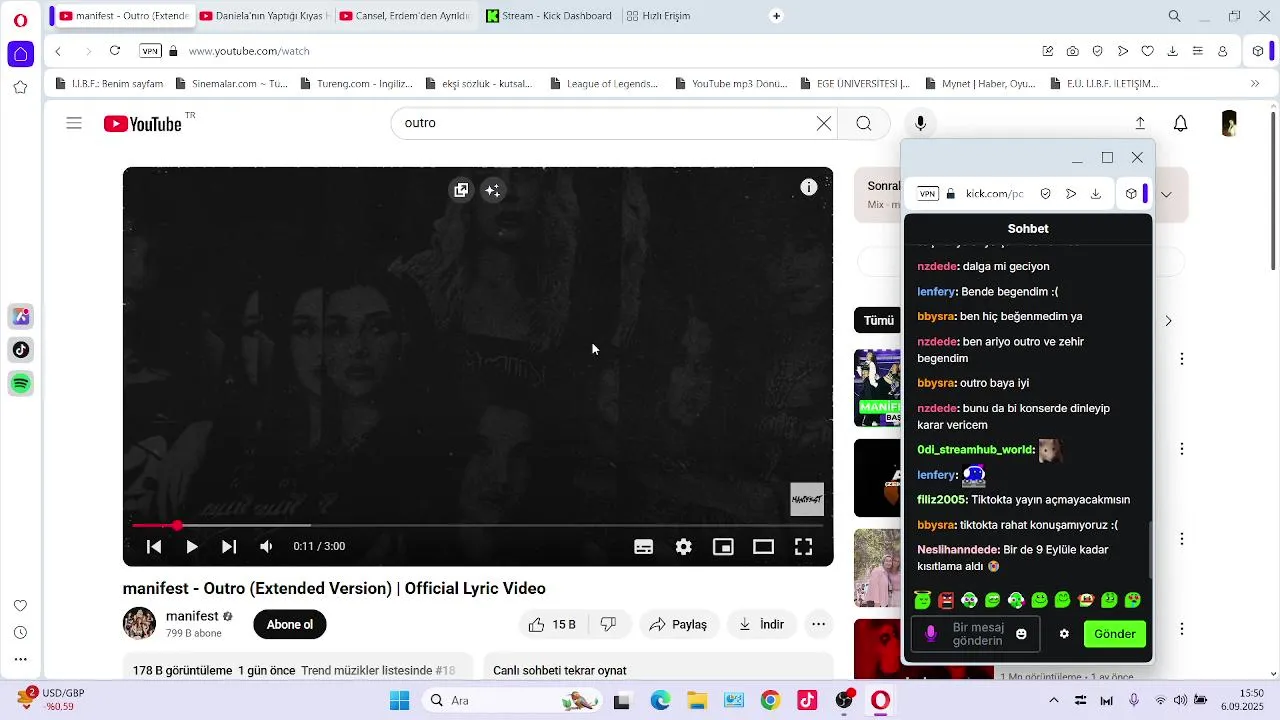Switch to the Daniela'nın Yaptığı Kıyas tab

pos(263,16)
